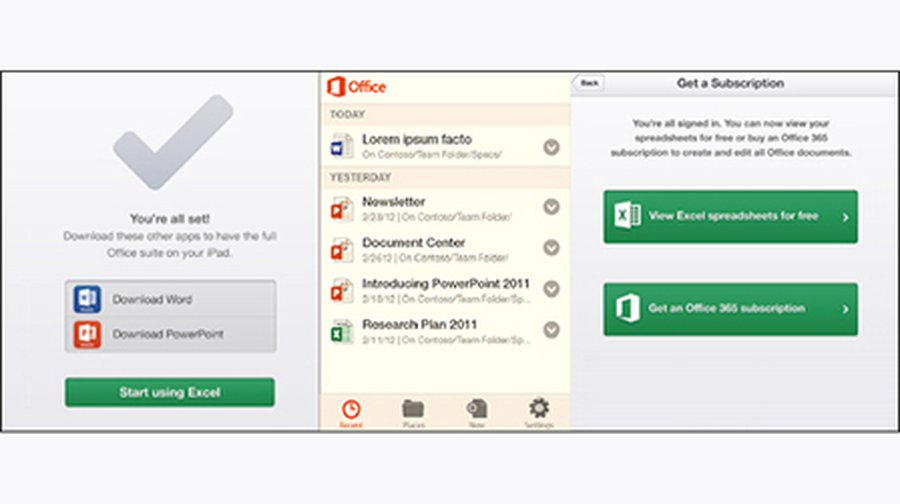Expand options for Lorem ipsum facto
Screen dimensions: 900x504
552,148
